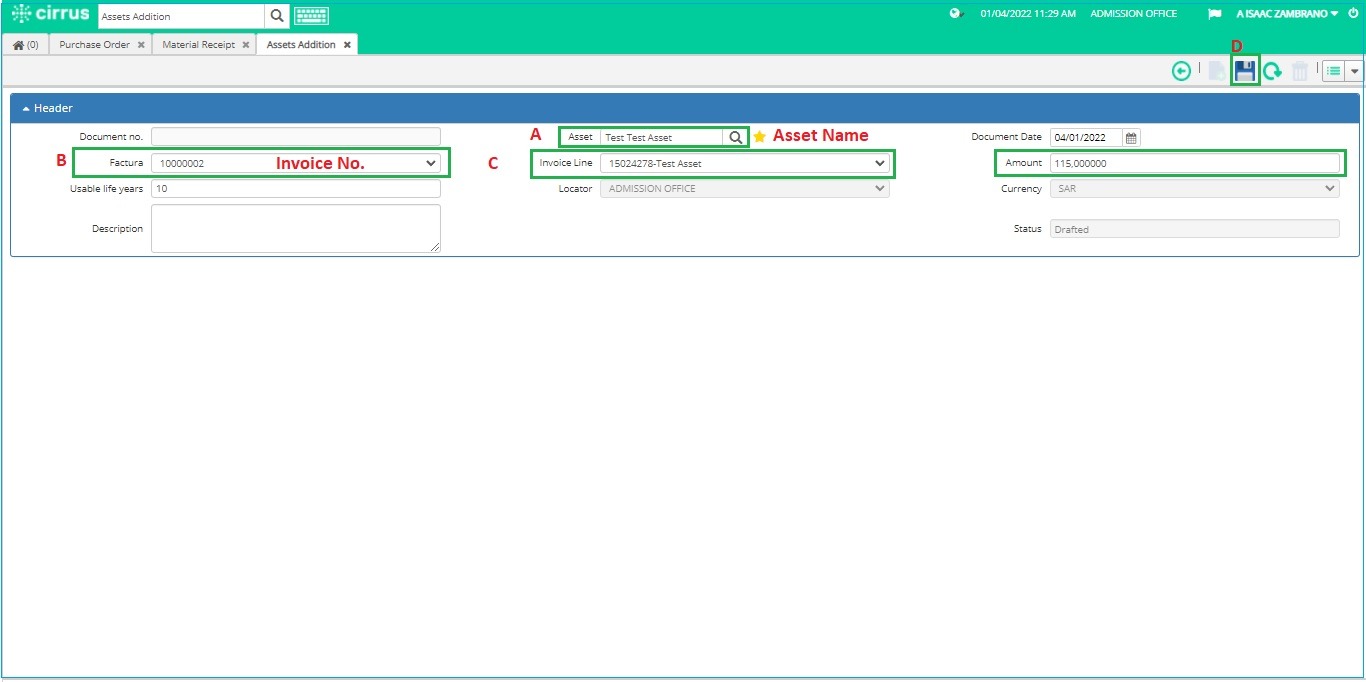Open the Invoice Line dropdown

point(745,163)
